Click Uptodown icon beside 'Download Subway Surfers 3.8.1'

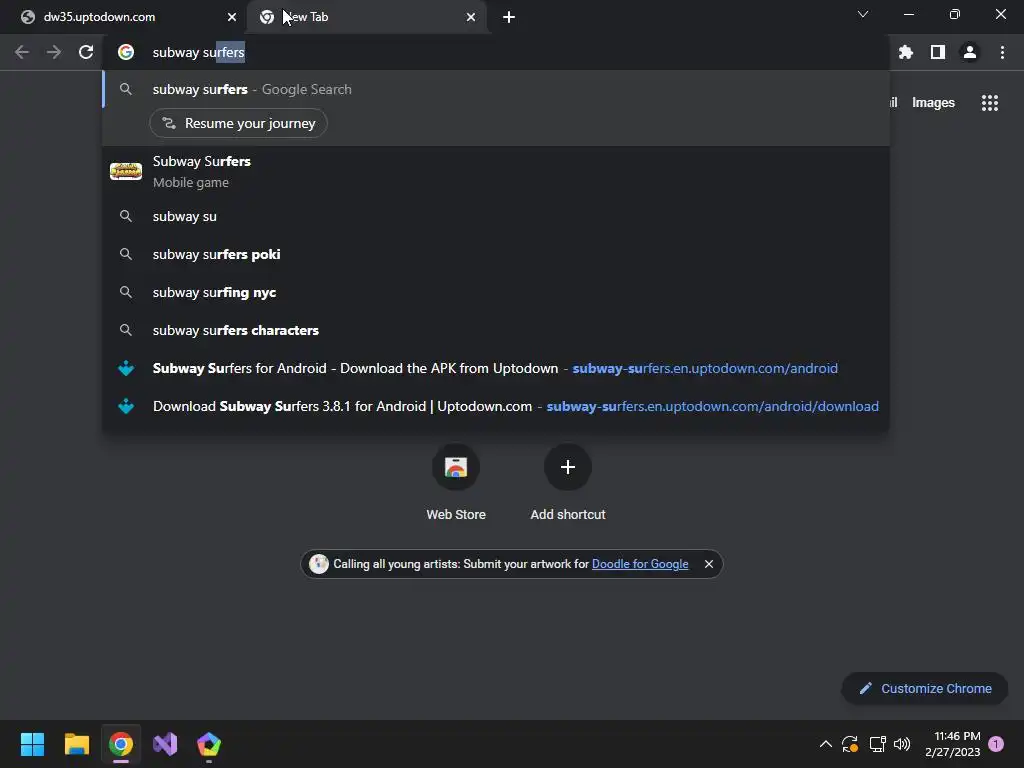(x=126, y=406)
